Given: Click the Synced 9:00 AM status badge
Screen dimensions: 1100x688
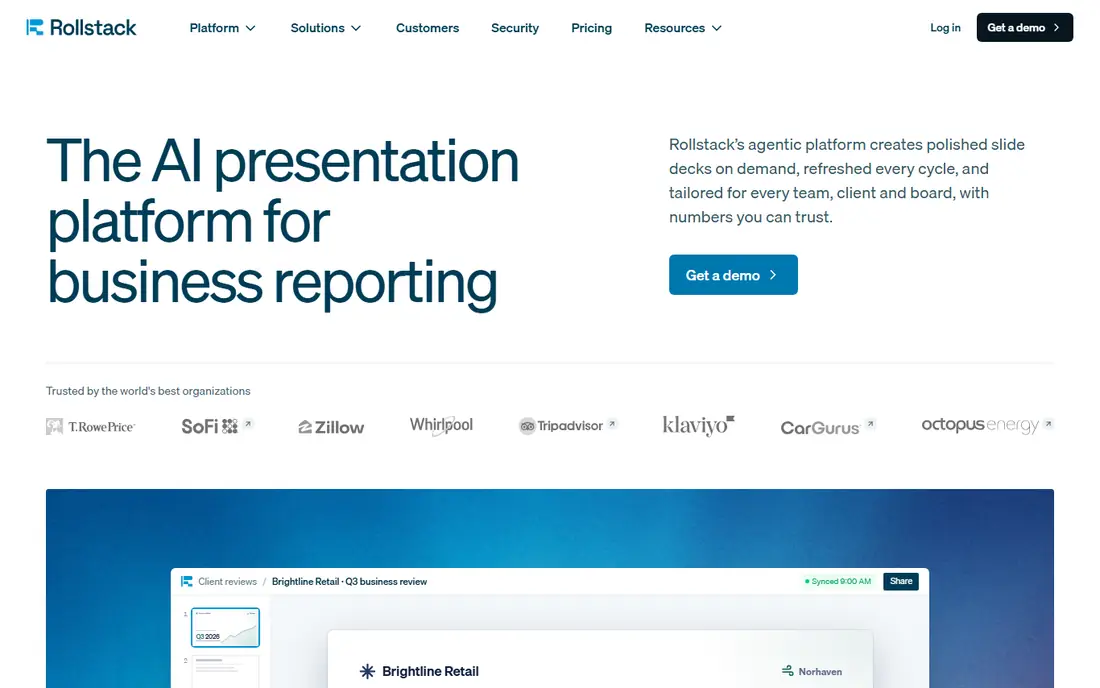Looking at the screenshot, I should (x=838, y=581).
